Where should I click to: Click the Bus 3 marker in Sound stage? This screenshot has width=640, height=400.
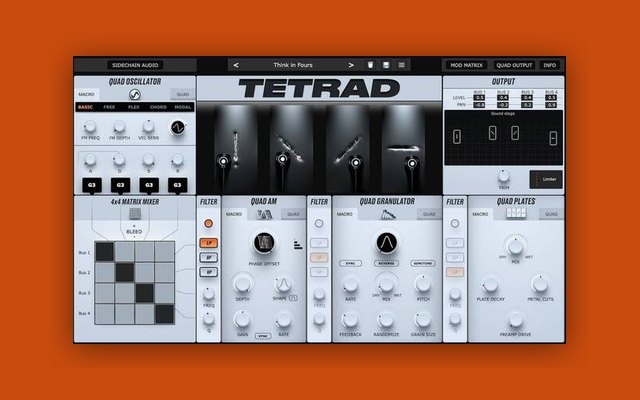pyautogui.click(x=515, y=133)
